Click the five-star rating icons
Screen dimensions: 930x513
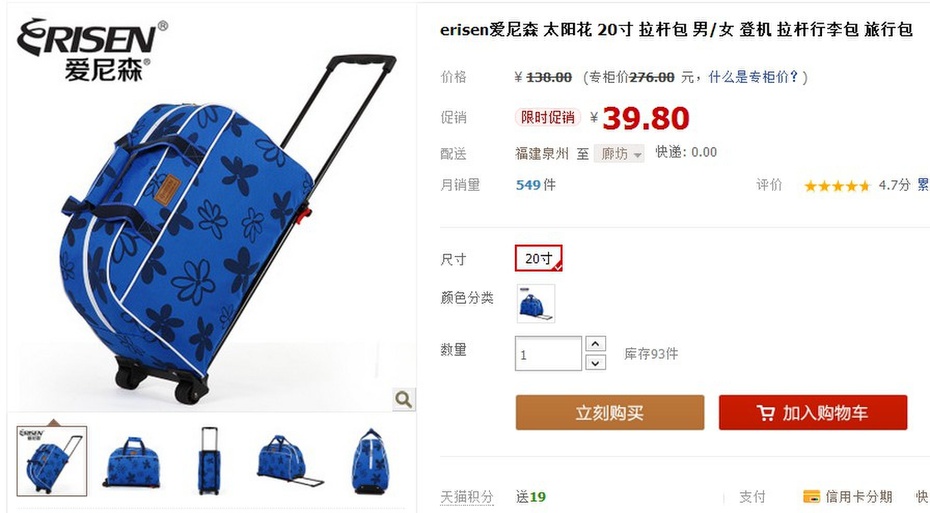click(836, 186)
